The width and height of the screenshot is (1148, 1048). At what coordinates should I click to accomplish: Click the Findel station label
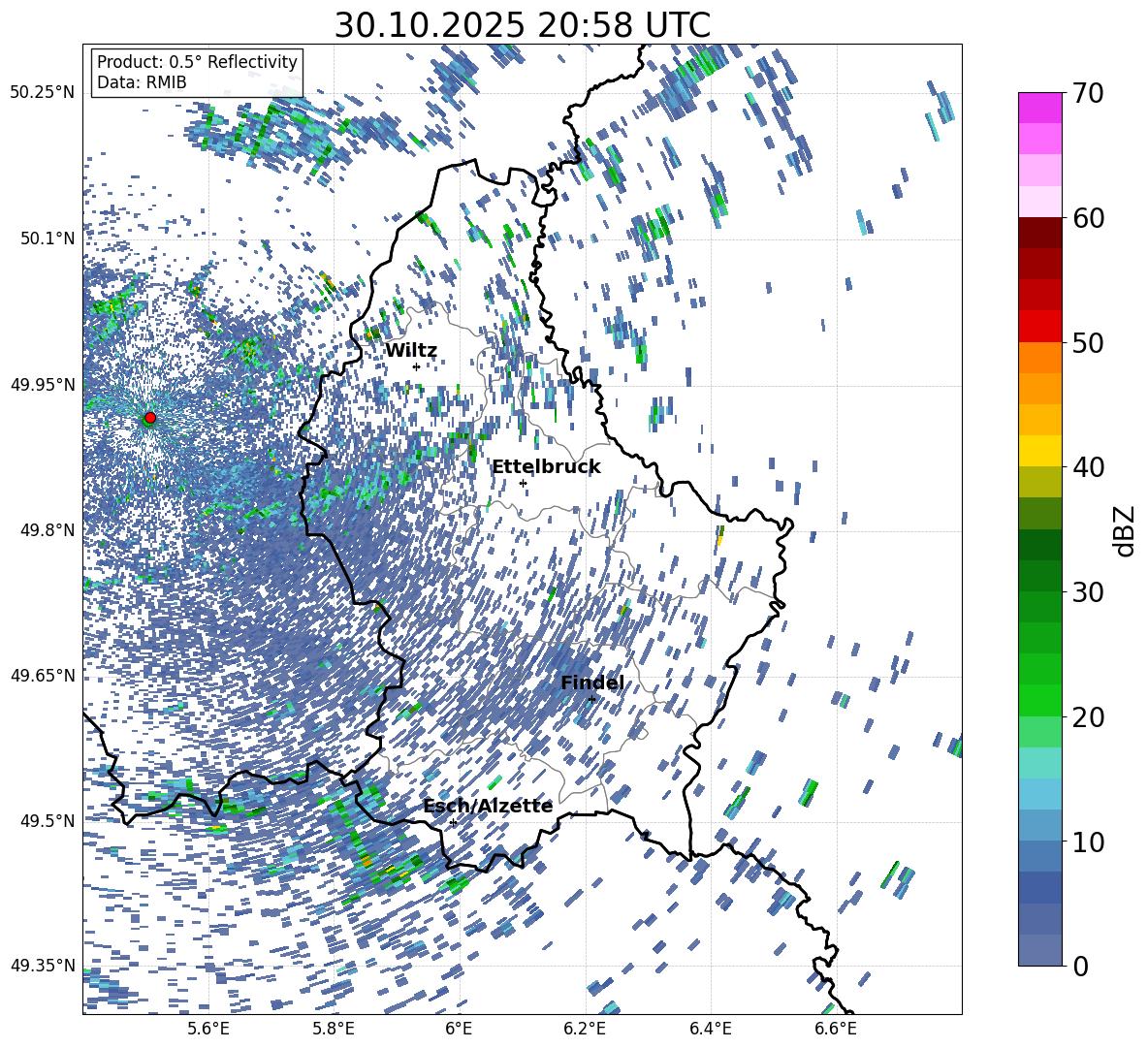592,683
